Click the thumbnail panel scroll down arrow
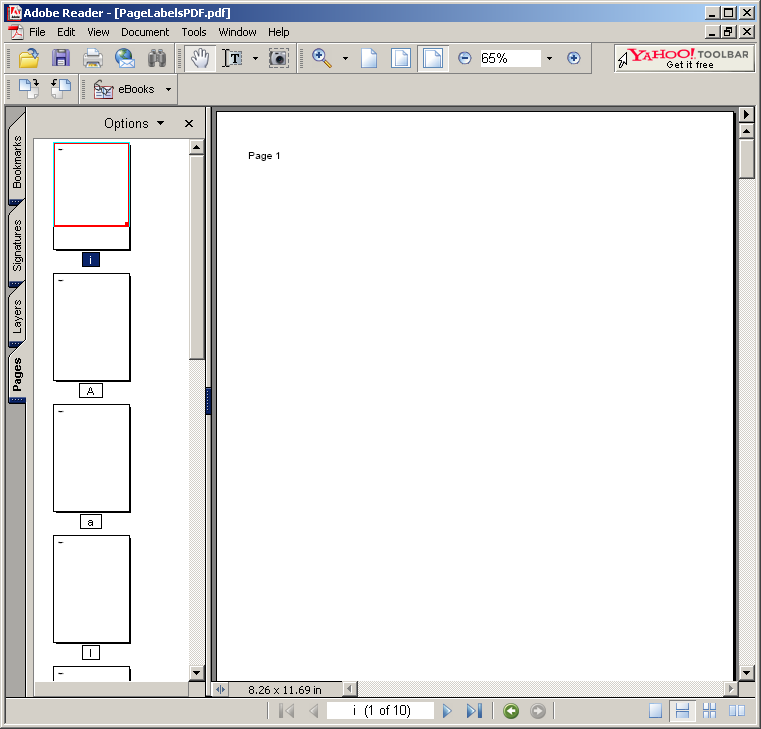This screenshot has height=729, width=761. 196,673
